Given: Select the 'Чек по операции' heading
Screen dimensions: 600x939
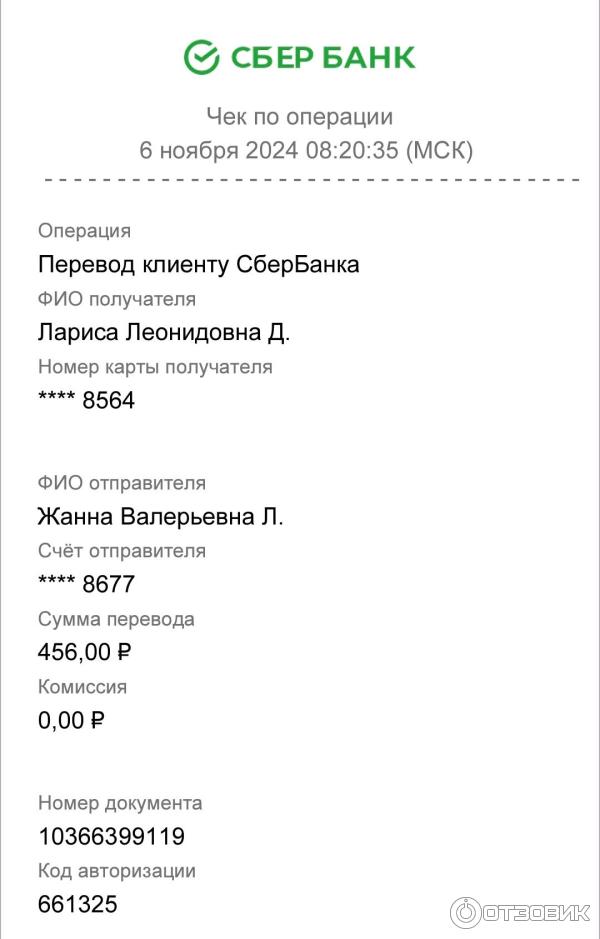Looking at the screenshot, I should (x=299, y=117).
